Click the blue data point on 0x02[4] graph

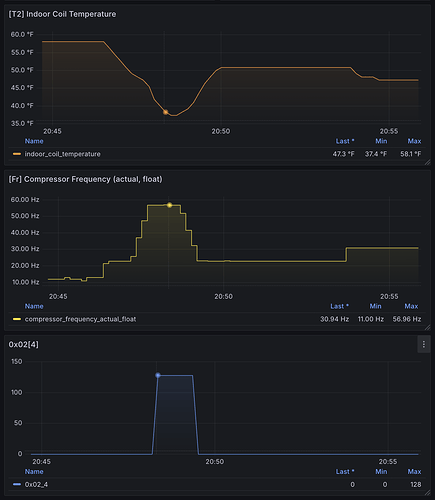point(158,375)
